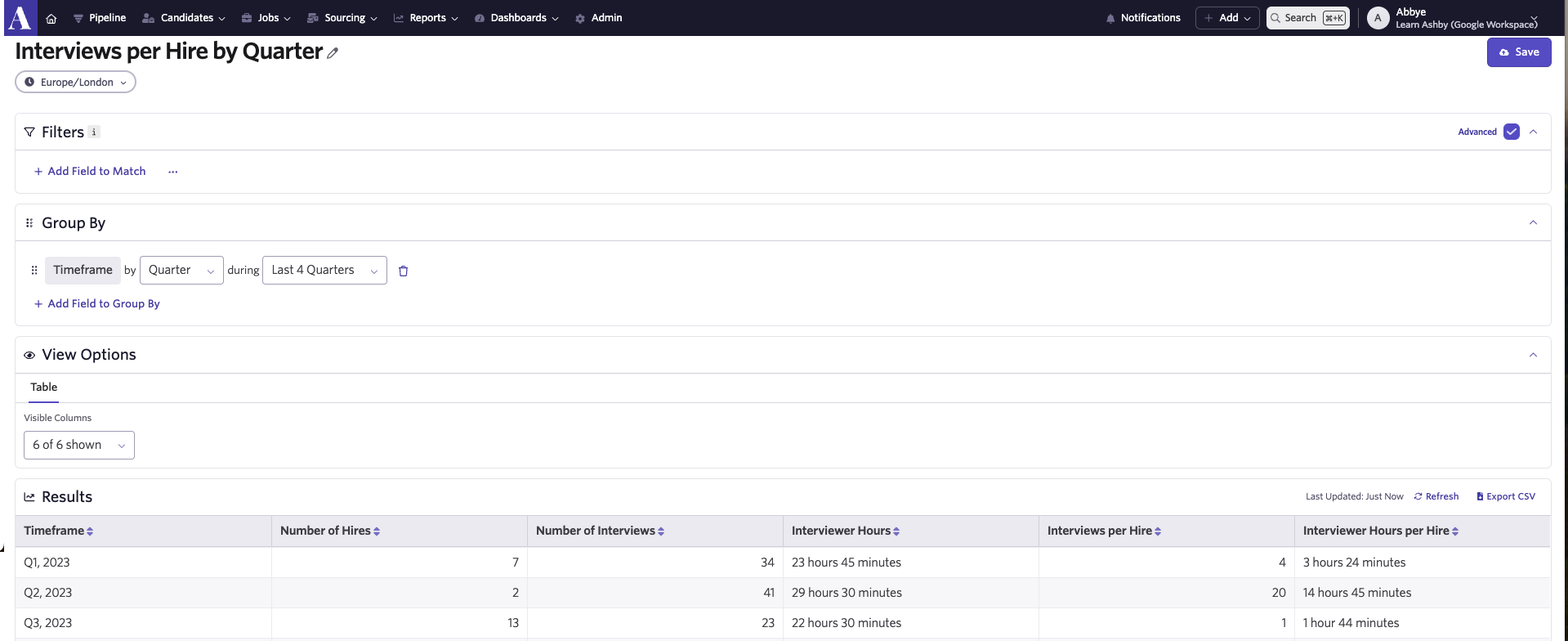Go to home via house icon

tap(51, 18)
